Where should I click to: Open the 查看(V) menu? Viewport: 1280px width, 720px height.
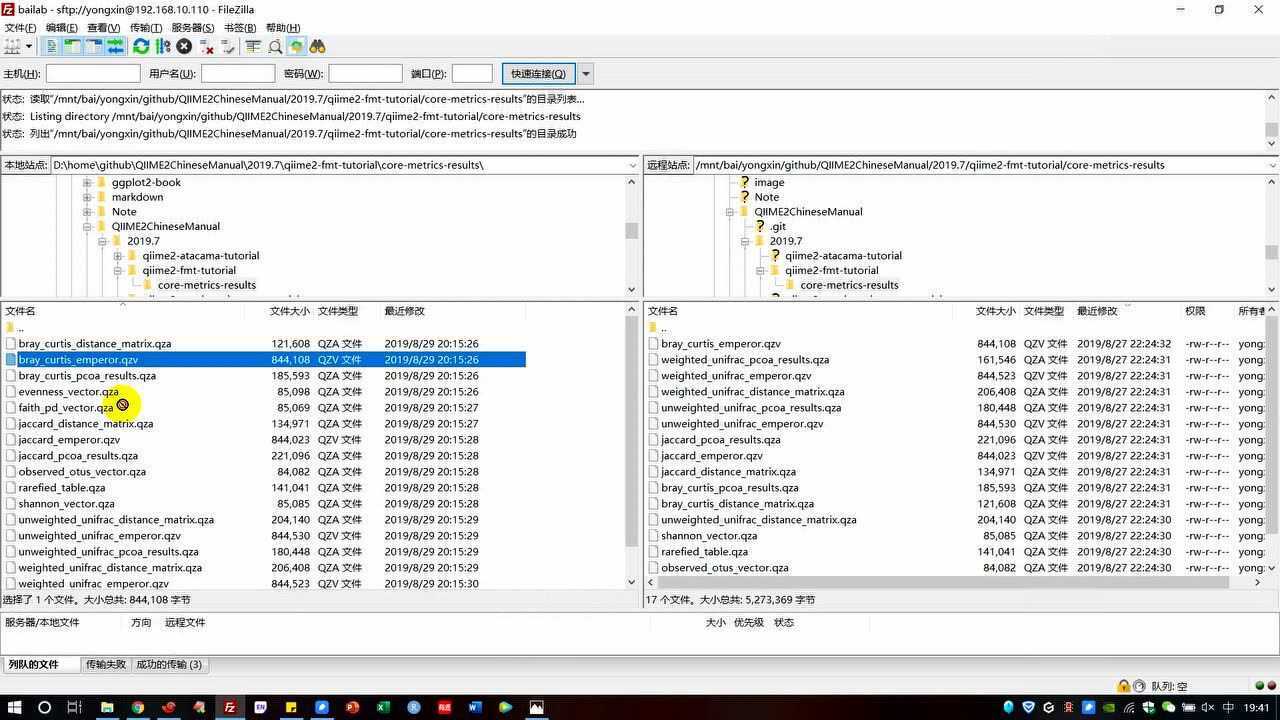pos(104,27)
